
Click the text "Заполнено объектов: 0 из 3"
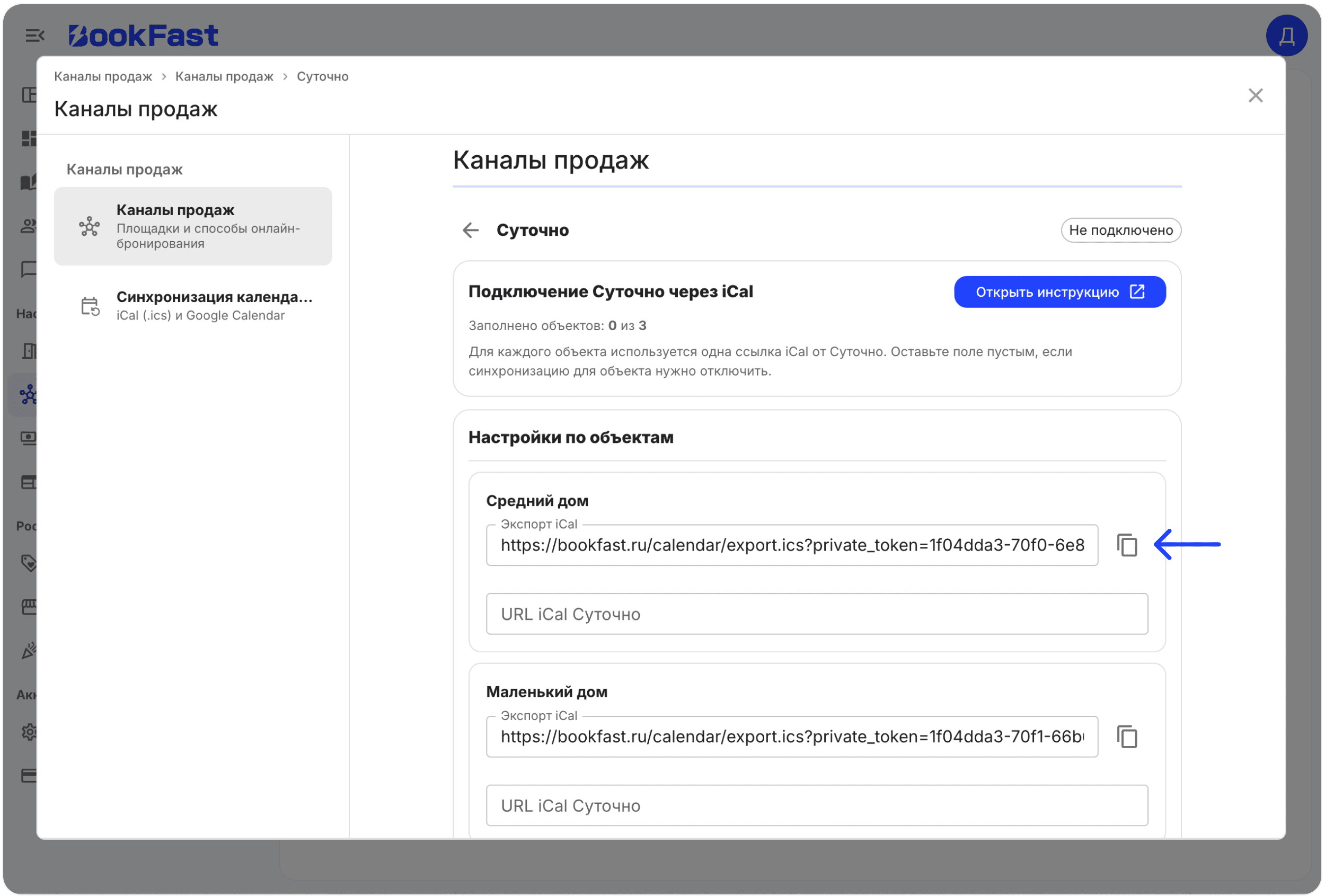click(x=557, y=325)
